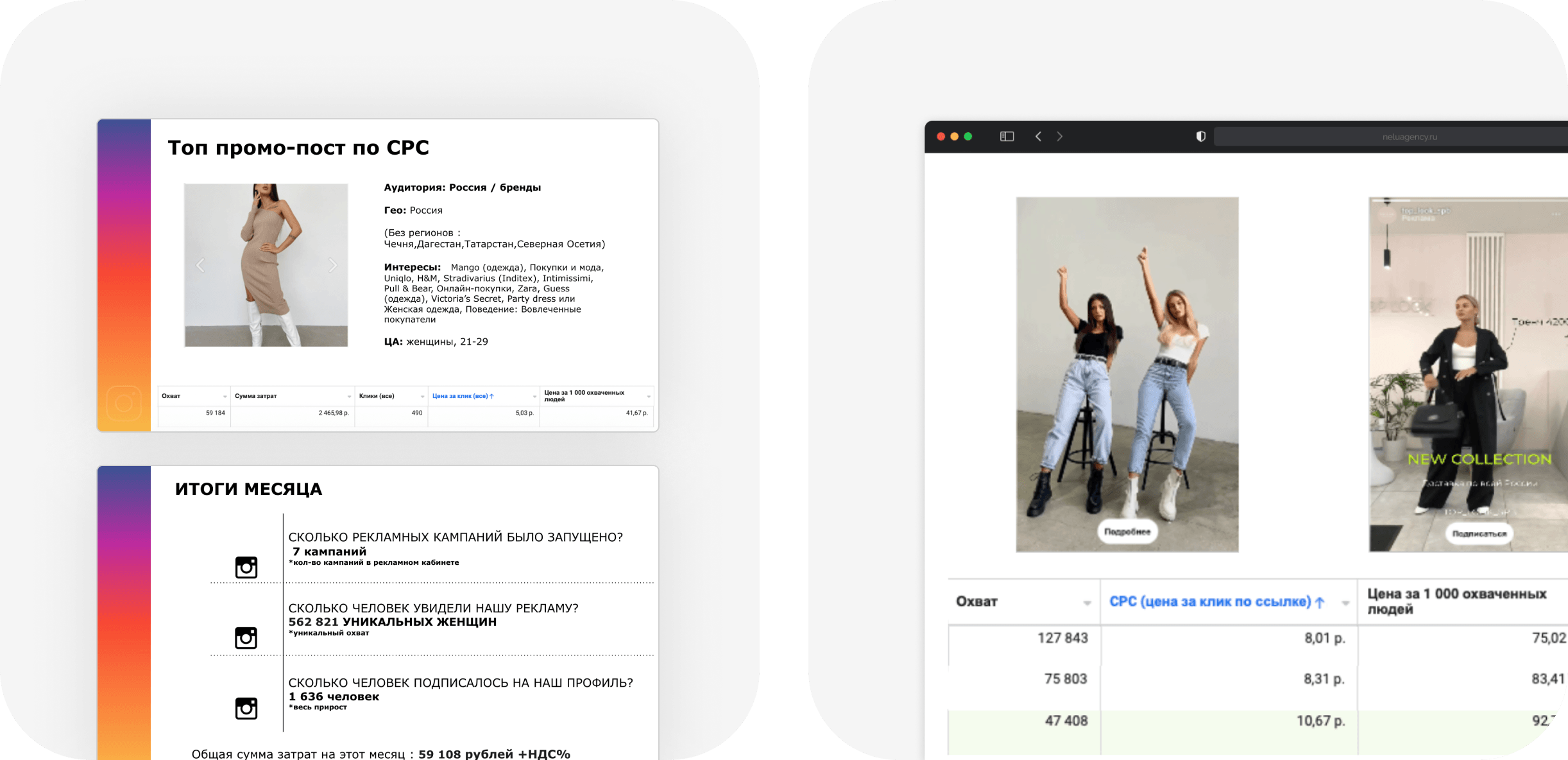Click the privacy shield icon
Screen dimensions: 1568x760
pyautogui.click(x=1200, y=136)
